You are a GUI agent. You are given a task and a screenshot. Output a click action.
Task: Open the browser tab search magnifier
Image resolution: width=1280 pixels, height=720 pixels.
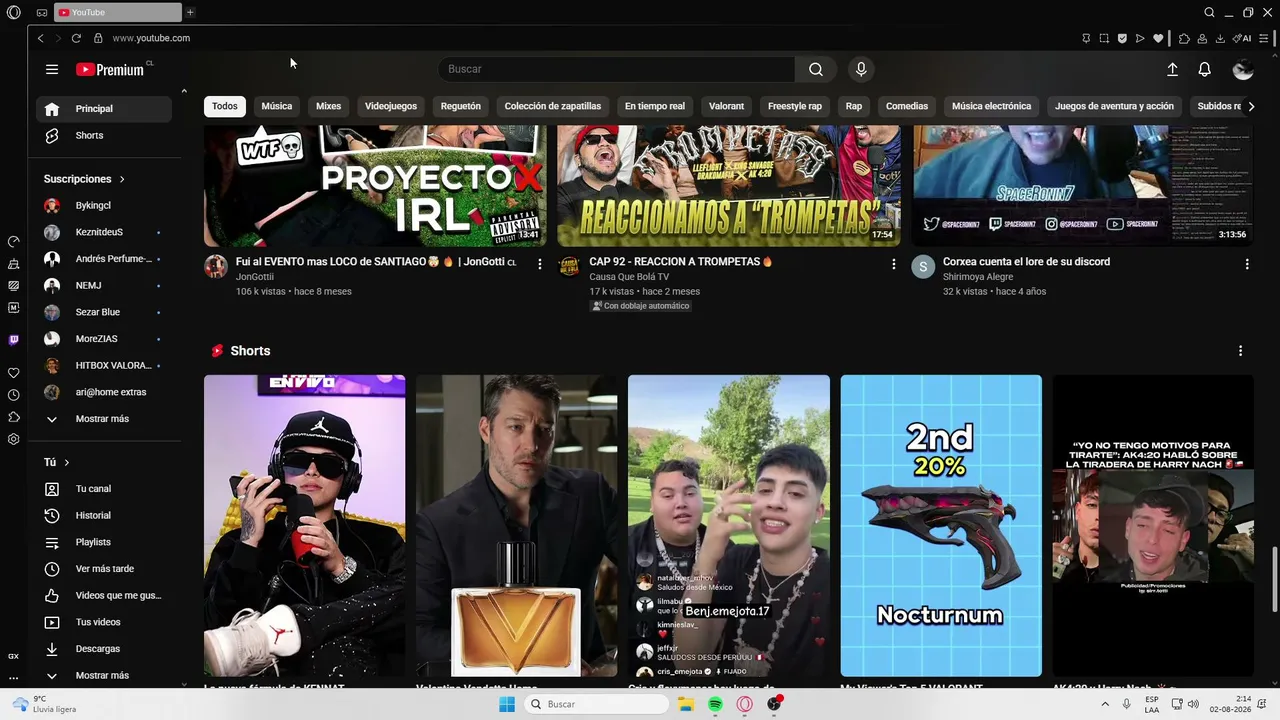pyautogui.click(x=1209, y=13)
